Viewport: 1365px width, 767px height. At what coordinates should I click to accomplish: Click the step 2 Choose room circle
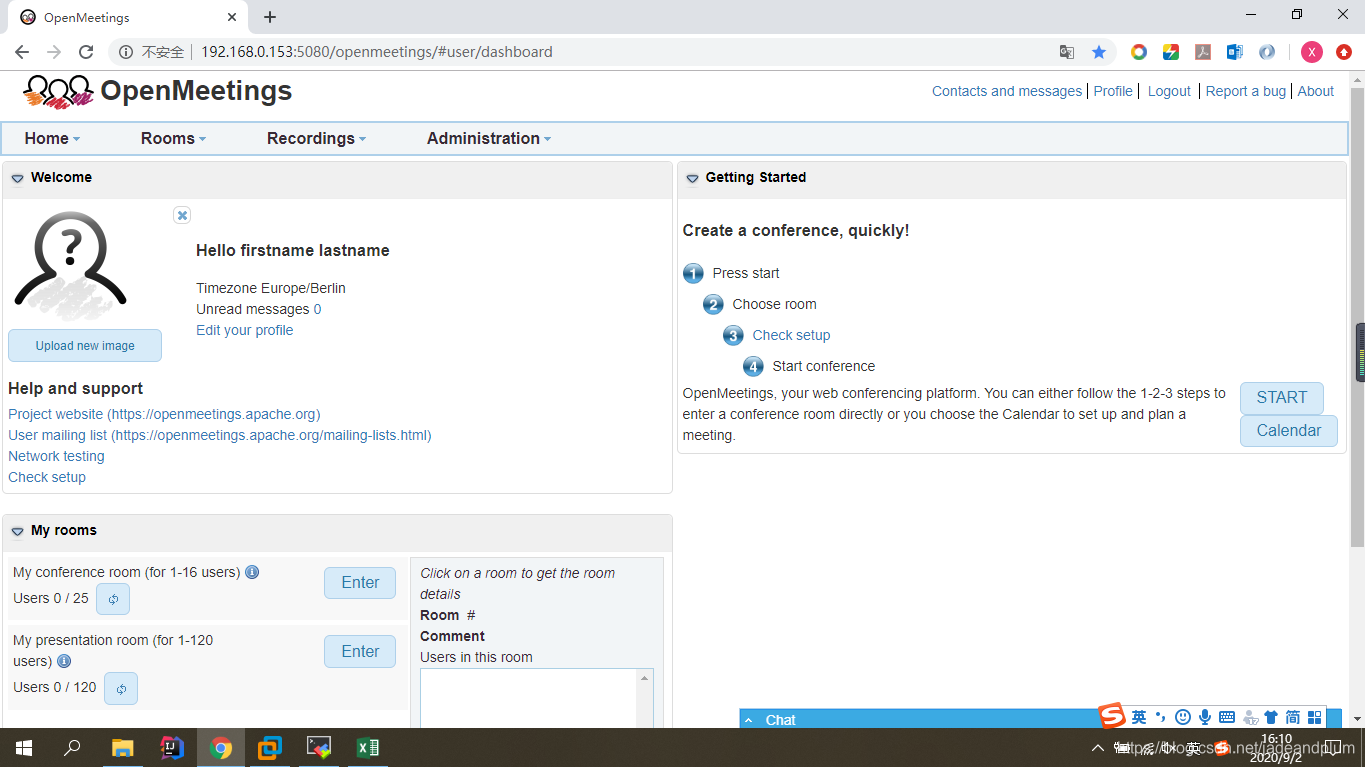pos(713,304)
